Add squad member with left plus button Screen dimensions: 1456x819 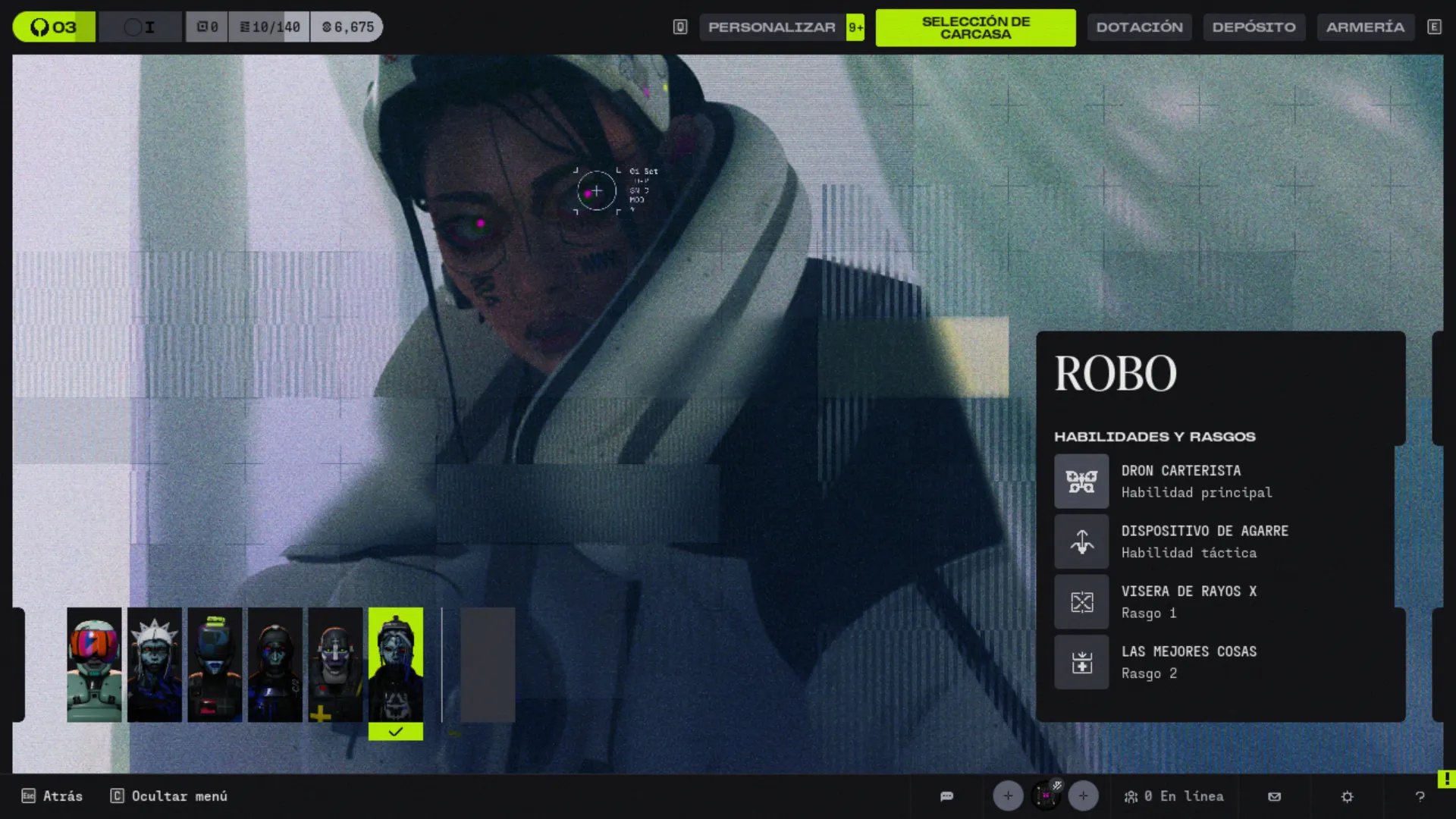pos(1008,795)
